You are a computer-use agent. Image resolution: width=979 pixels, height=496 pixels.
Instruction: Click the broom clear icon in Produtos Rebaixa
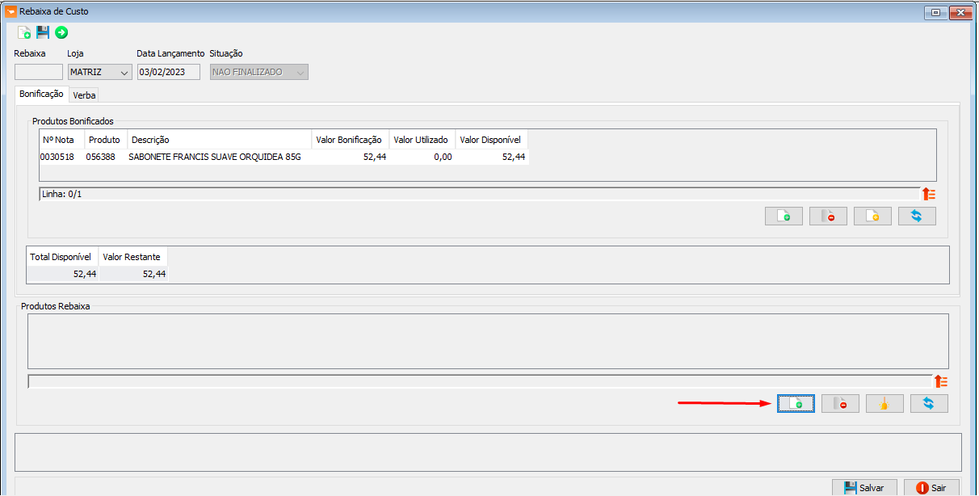[885, 404]
